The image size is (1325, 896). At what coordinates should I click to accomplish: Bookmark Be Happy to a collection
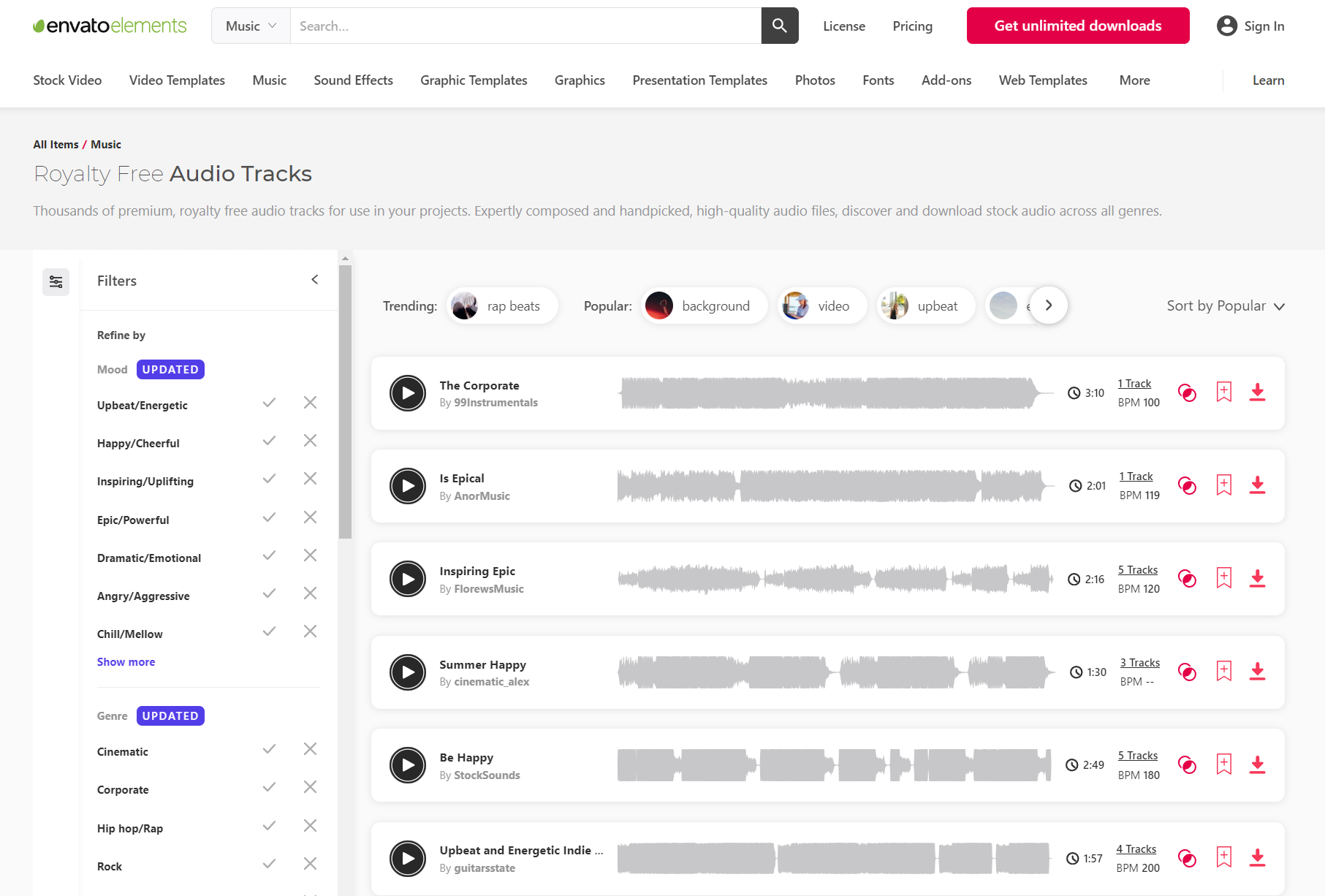click(1224, 764)
